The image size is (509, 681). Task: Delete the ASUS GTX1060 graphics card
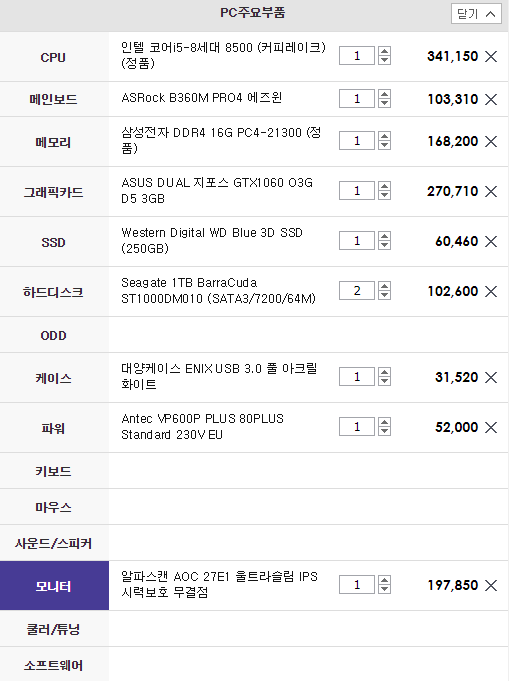[491, 191]
